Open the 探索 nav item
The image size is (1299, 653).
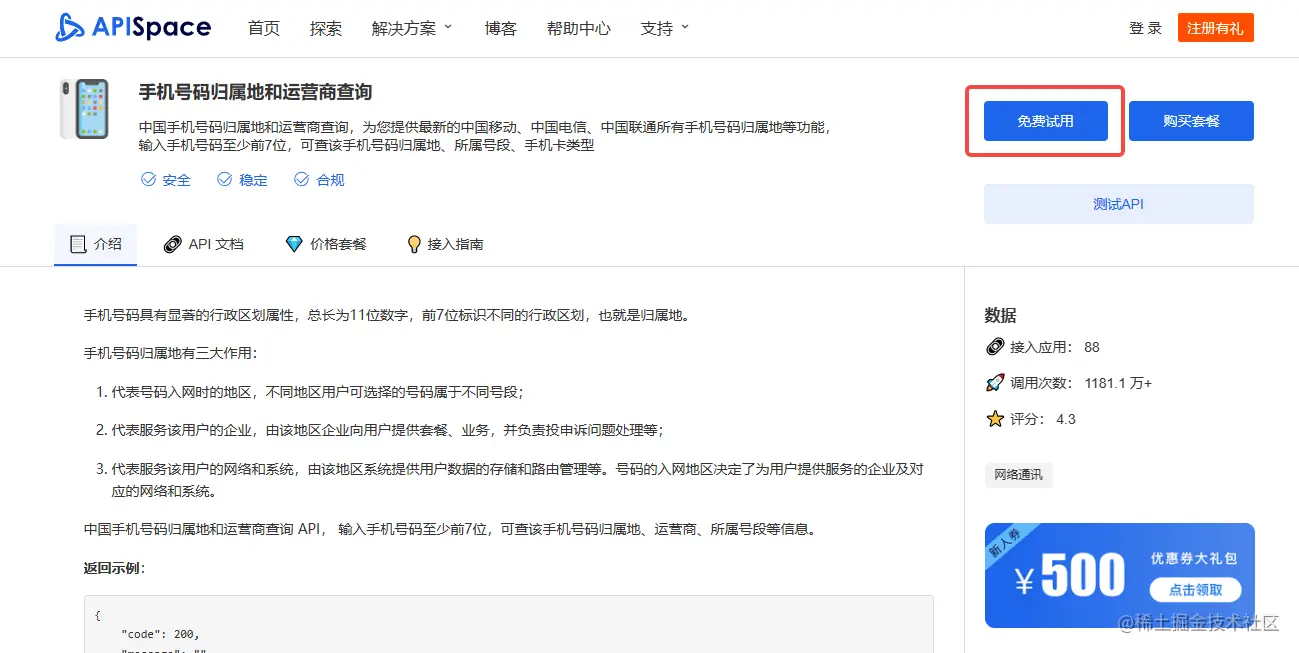click(326, 28)
